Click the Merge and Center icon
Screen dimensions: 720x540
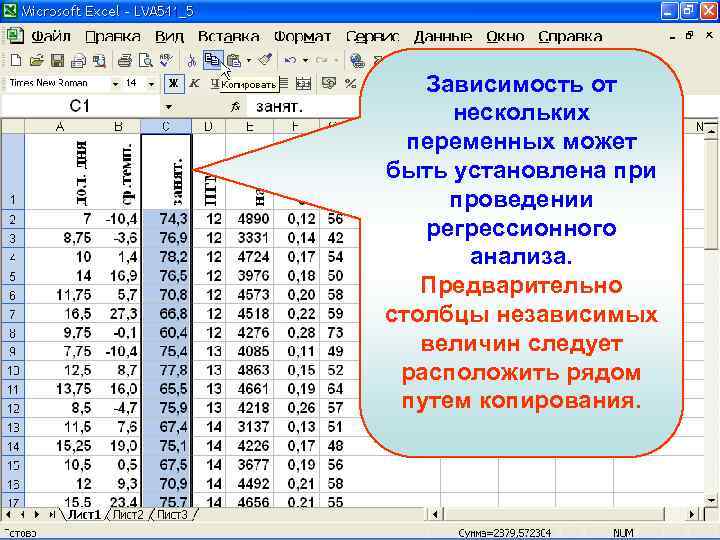click(304, 84)
